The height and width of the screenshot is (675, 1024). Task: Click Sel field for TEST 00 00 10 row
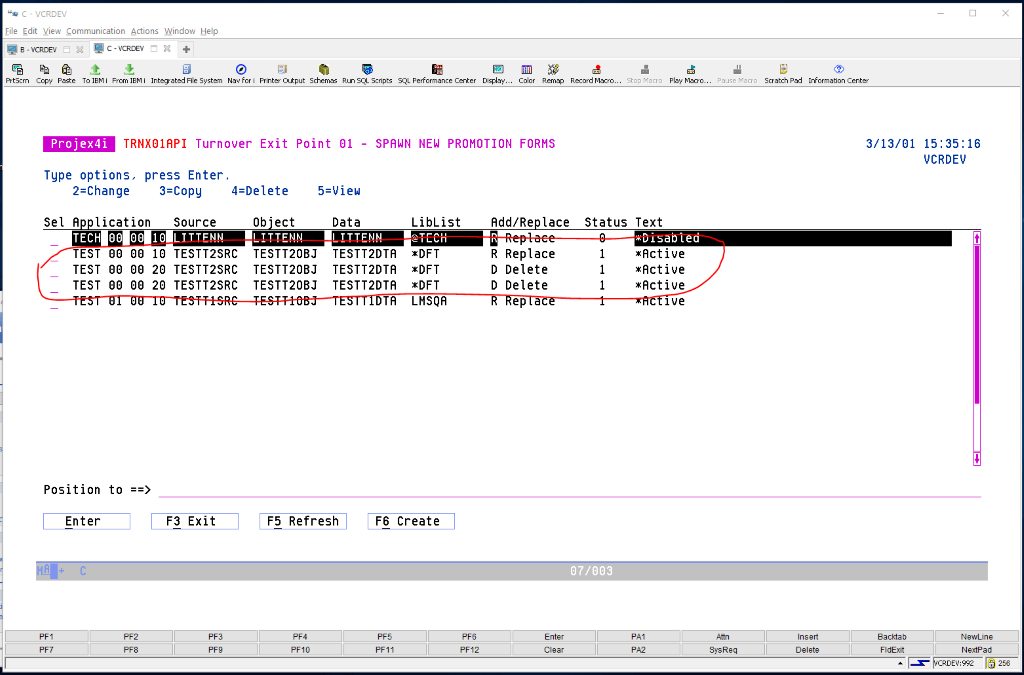[54, 254]
